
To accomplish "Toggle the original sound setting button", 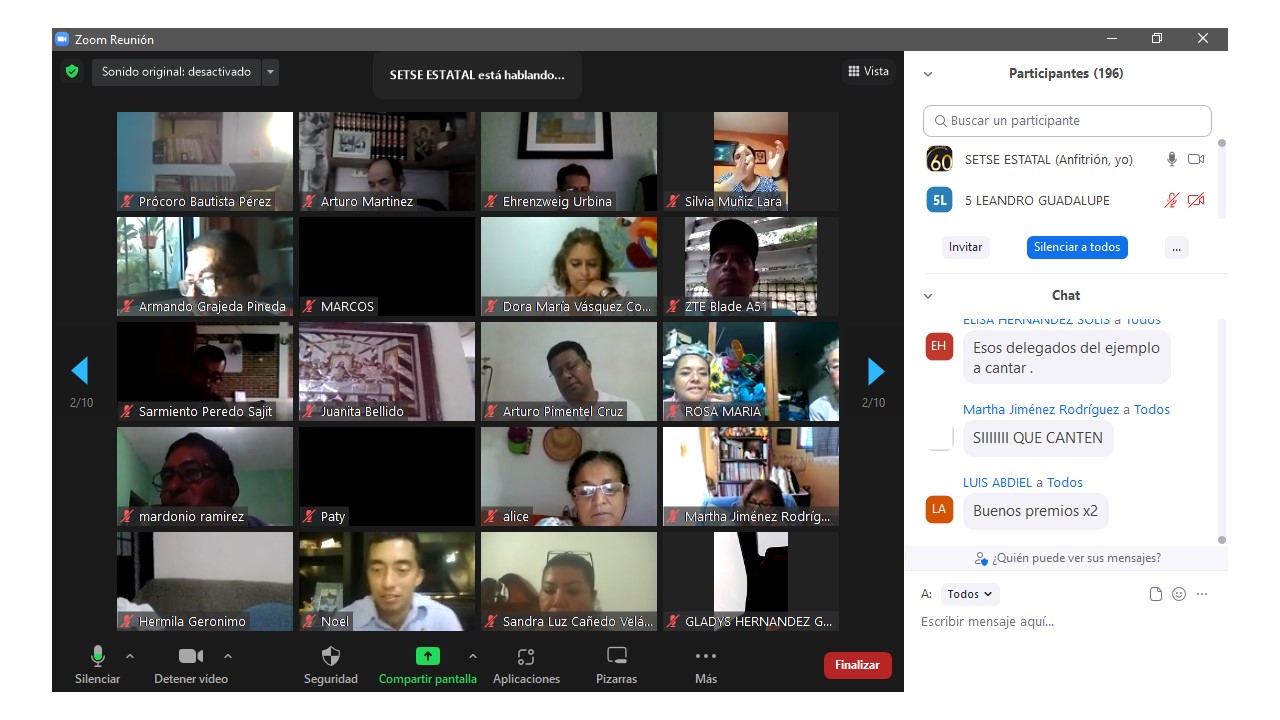I will coord(176,72).
